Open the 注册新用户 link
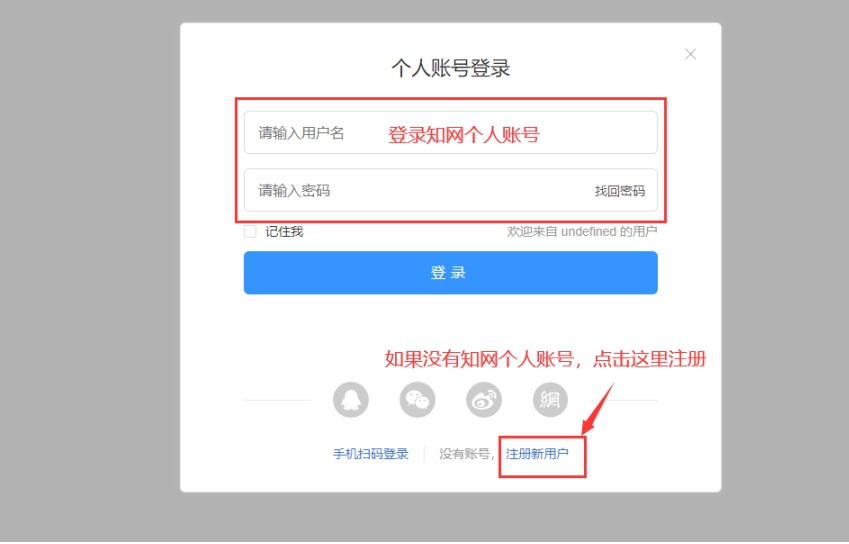The height and width of the screenshot is (544, 849). coord(537,454)
